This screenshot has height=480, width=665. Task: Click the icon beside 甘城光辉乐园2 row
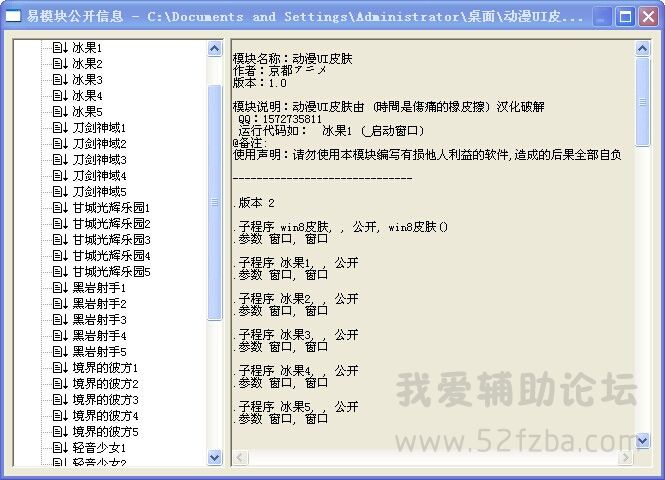(x=60, y=223)
